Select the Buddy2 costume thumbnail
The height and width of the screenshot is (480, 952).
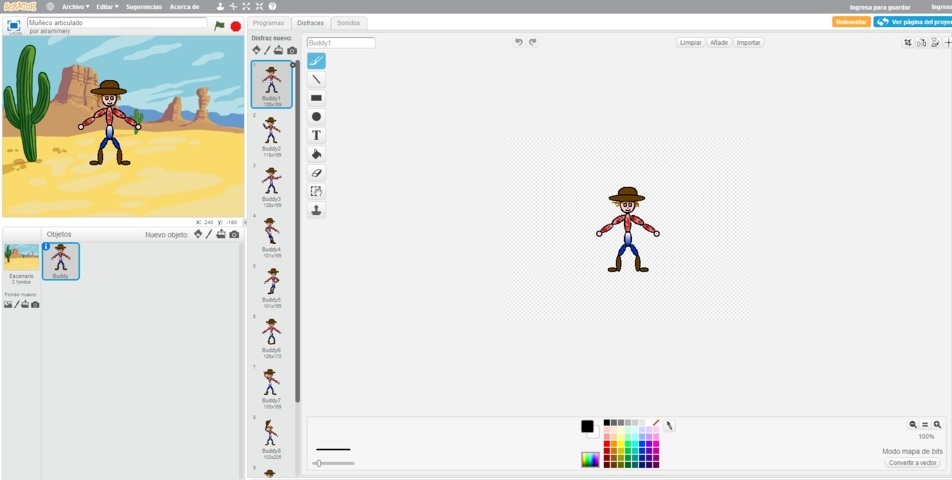click(271, 133)
